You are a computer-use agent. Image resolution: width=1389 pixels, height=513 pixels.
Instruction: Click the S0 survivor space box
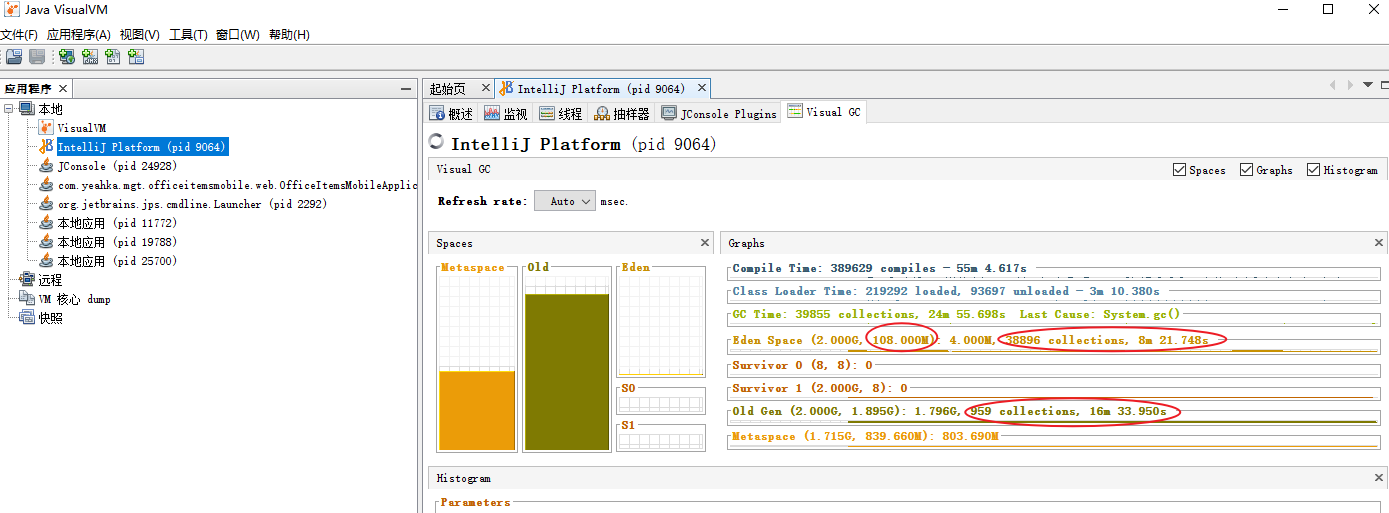click(x=661, y=400)
